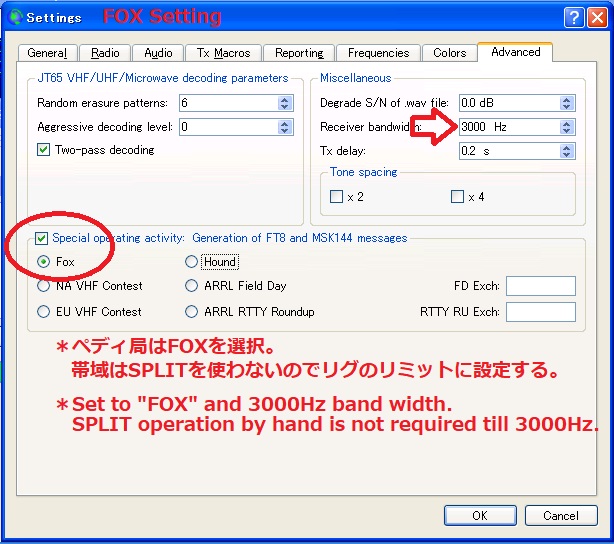This screenshot has height=544, width=614.
Task: Click the WSJT-X icon in the title bar
Action: 16,17
